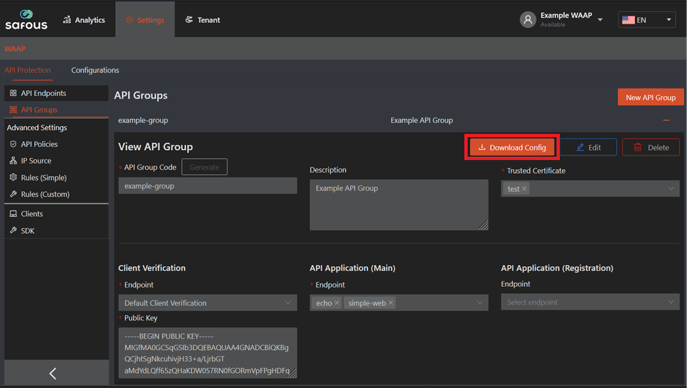Expand the Default Client Verification dropdown
Image resolution: width=688 pixels, height=388 pixels.
208,303
